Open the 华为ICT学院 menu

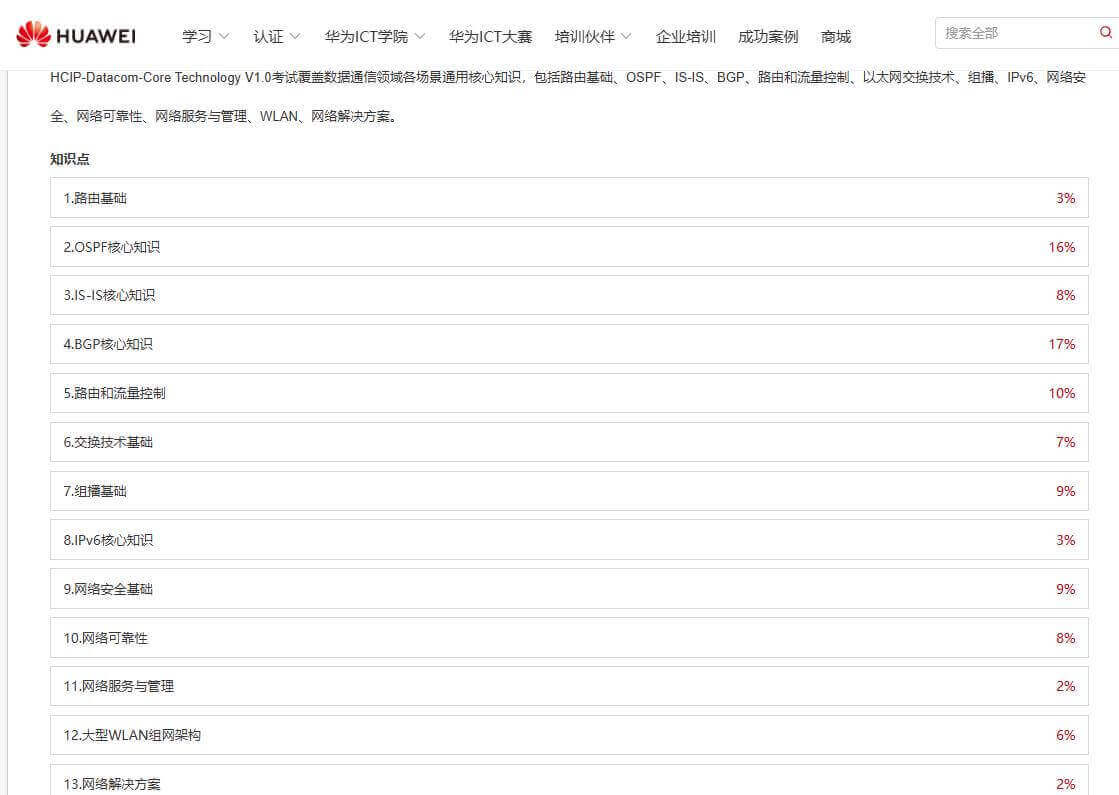(x=366, y=36)
